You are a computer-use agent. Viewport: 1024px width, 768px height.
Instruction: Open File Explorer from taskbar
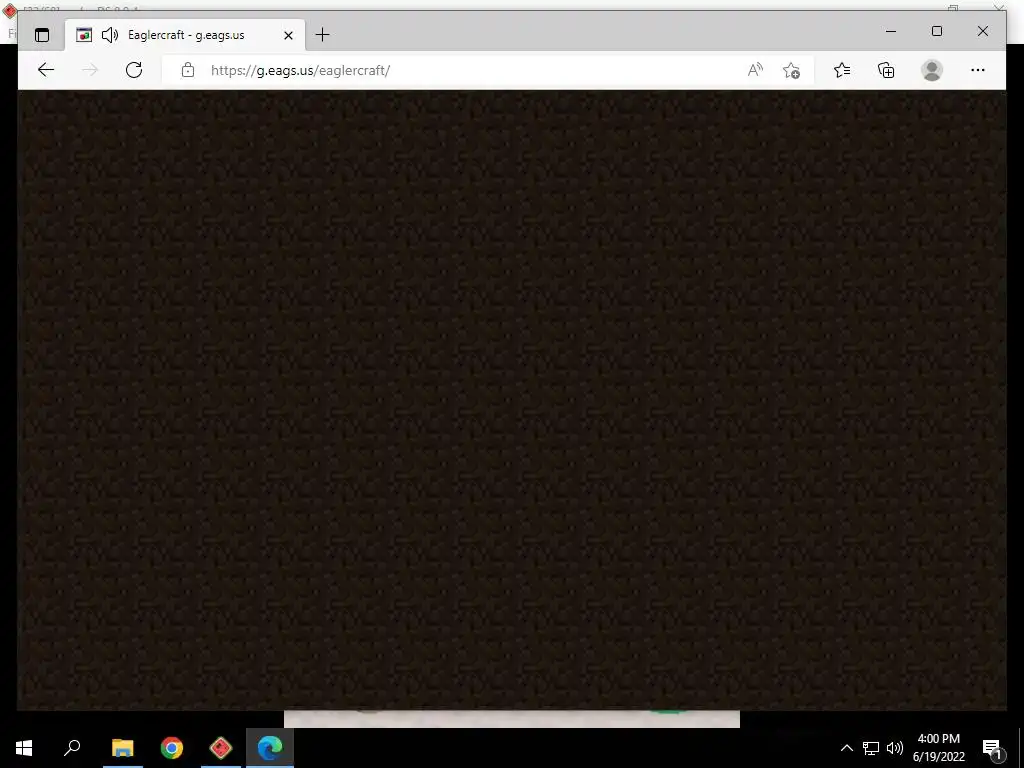pyautogui.click(x=122, y=748)
